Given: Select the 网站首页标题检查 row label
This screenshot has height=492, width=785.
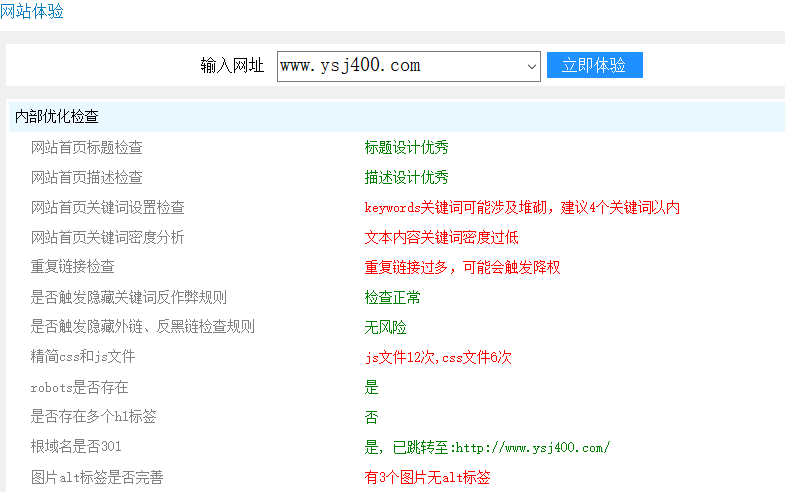Looking at the screenshot, I should pos(87,148).
